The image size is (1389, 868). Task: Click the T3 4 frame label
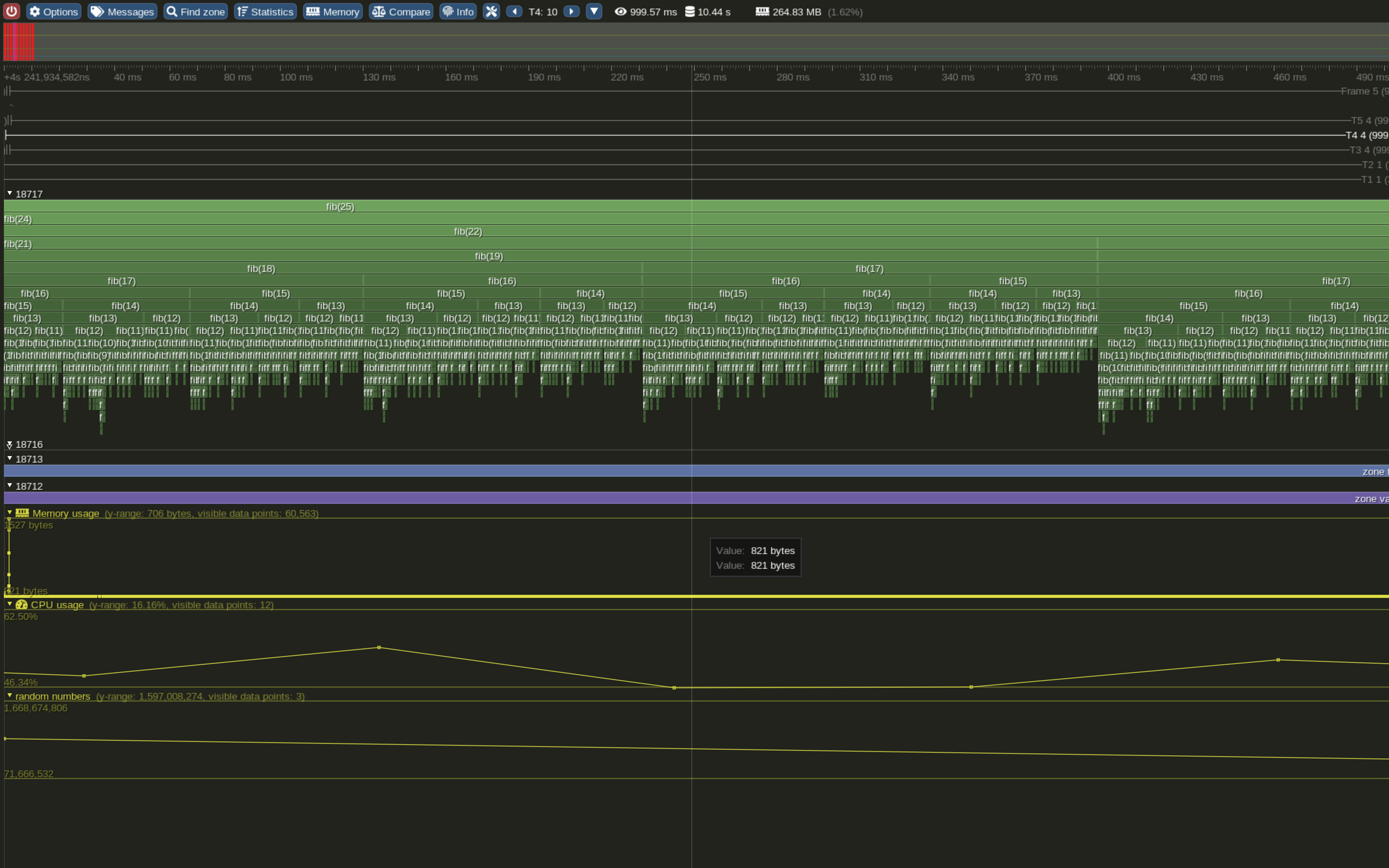(1368, 150)
